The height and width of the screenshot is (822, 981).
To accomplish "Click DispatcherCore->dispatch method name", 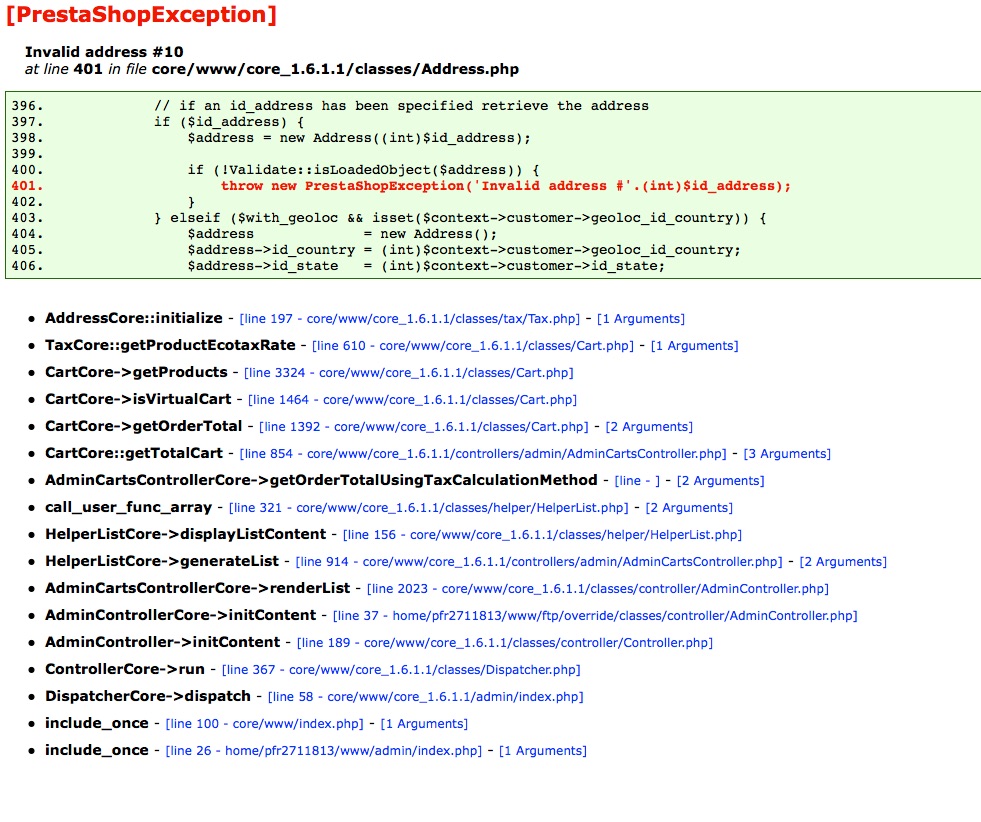I will [x=148, y=696].
